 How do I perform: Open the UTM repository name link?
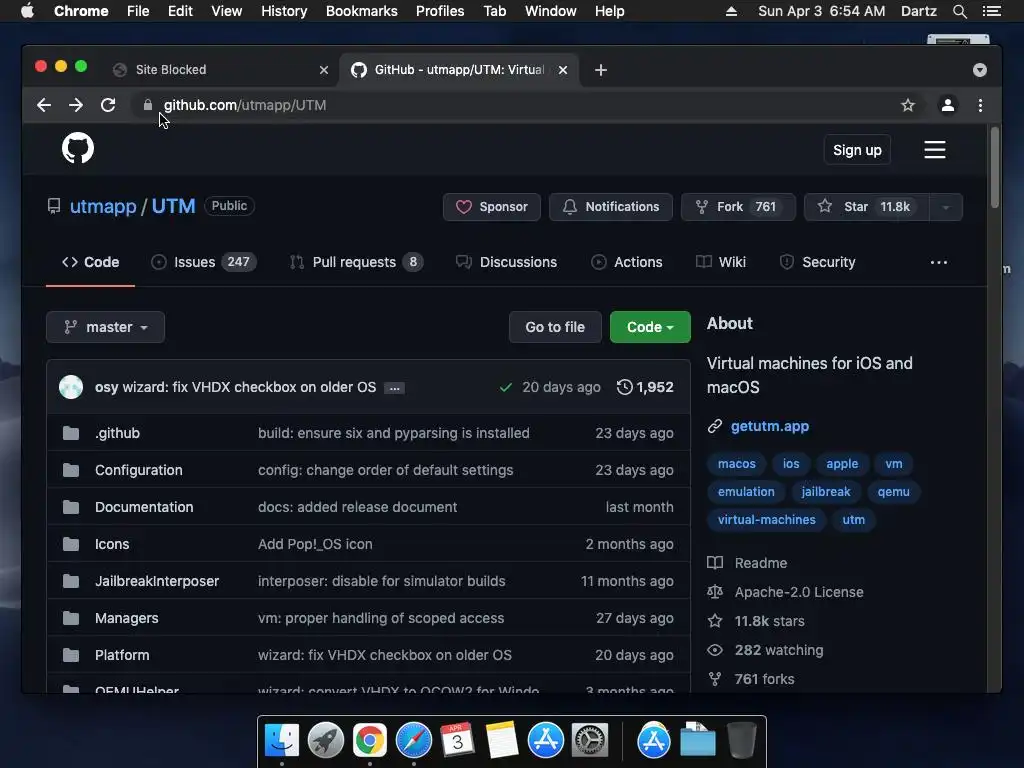point(174,206)
